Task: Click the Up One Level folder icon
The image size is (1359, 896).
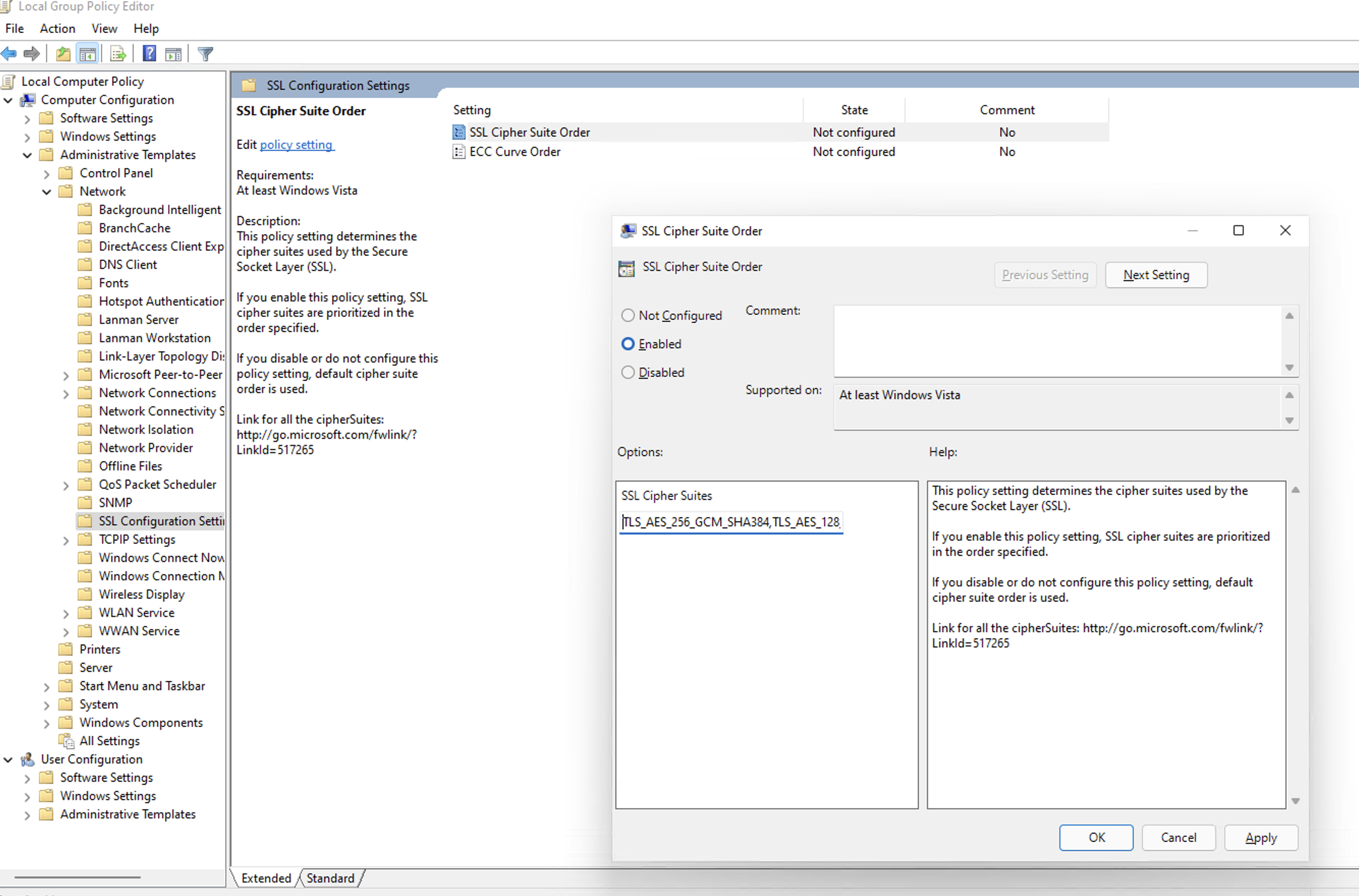Action: coord(63,54)
